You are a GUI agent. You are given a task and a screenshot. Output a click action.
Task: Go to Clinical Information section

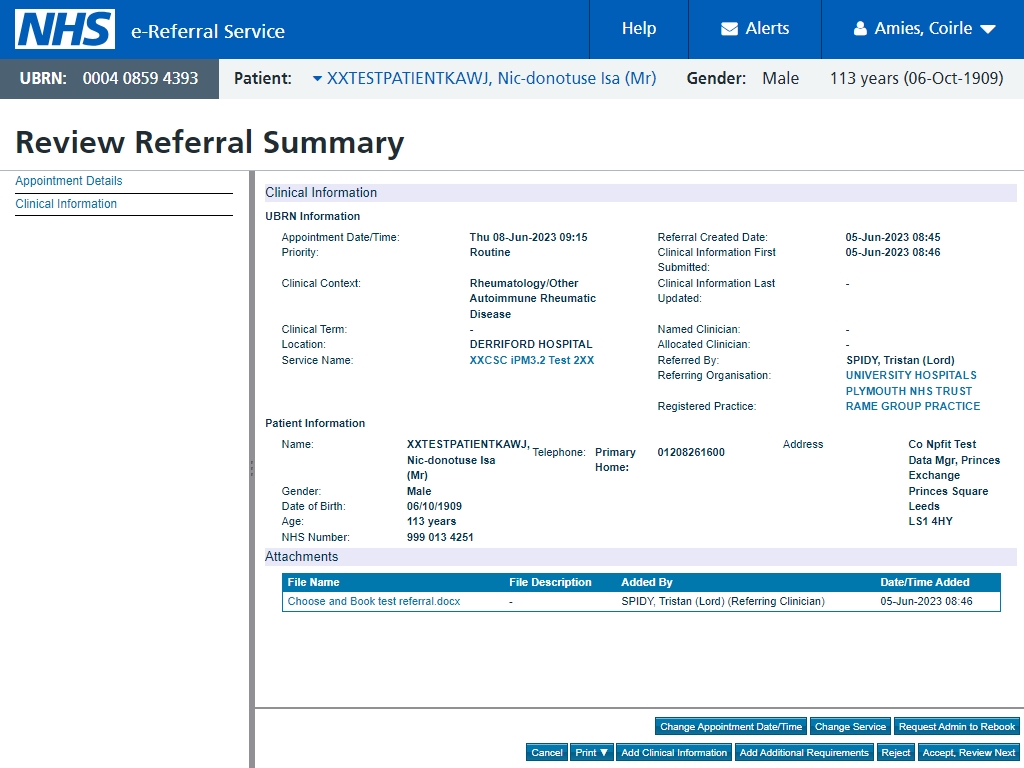[x=66, y=204]
